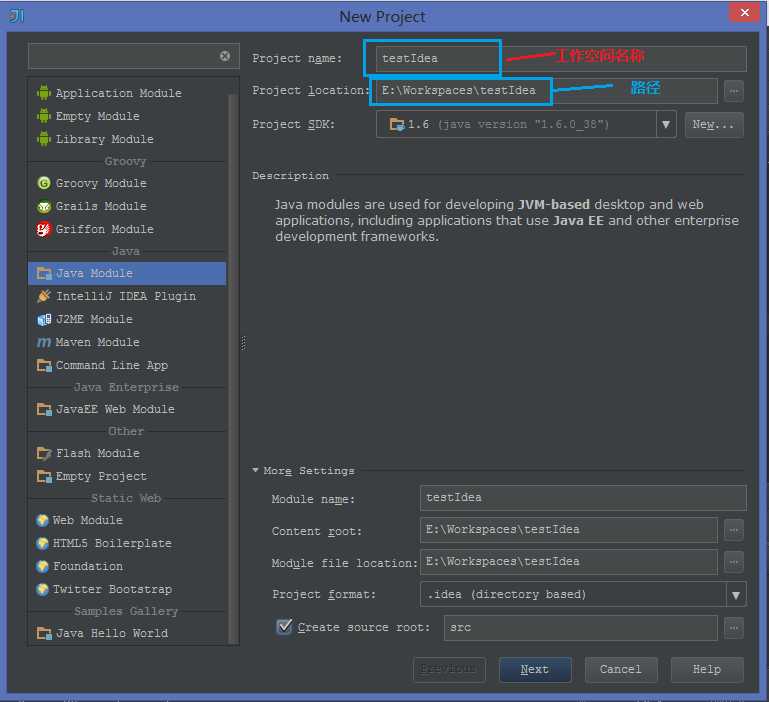Open the Project format dropdown arrow
The image size is (769, 702).
[736, 595]
